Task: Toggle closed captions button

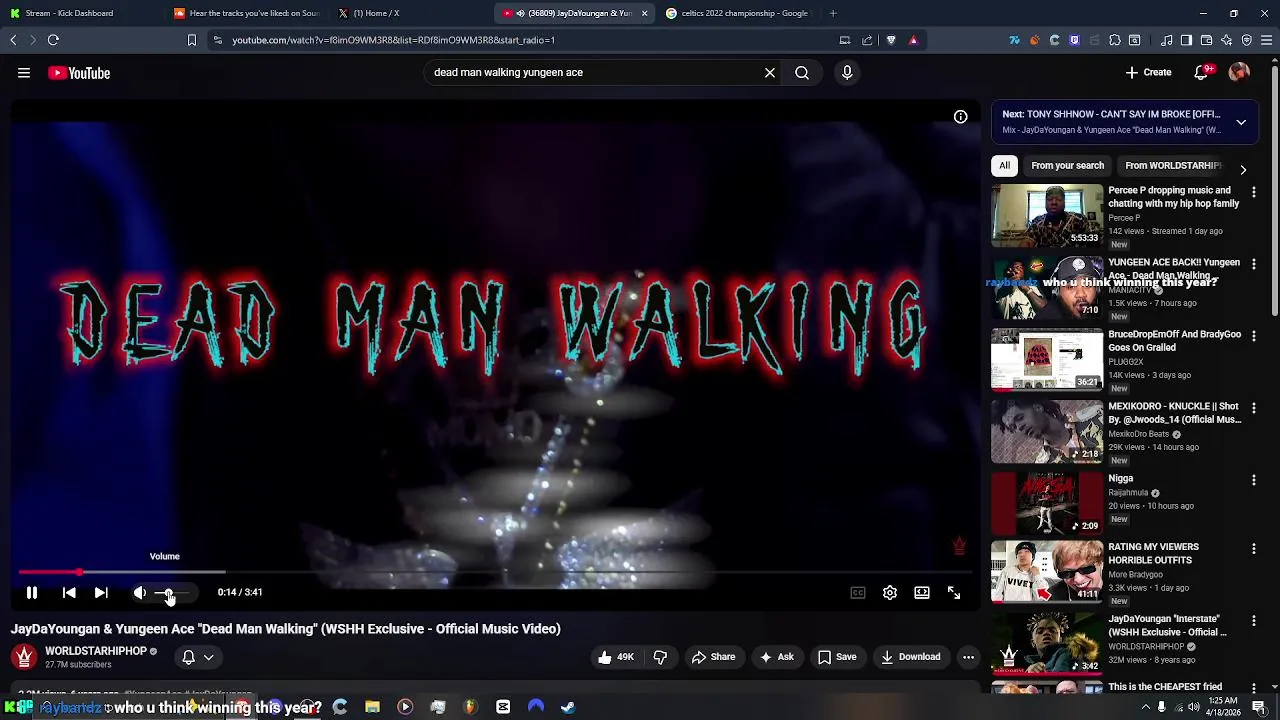Action: click(858, 593)
